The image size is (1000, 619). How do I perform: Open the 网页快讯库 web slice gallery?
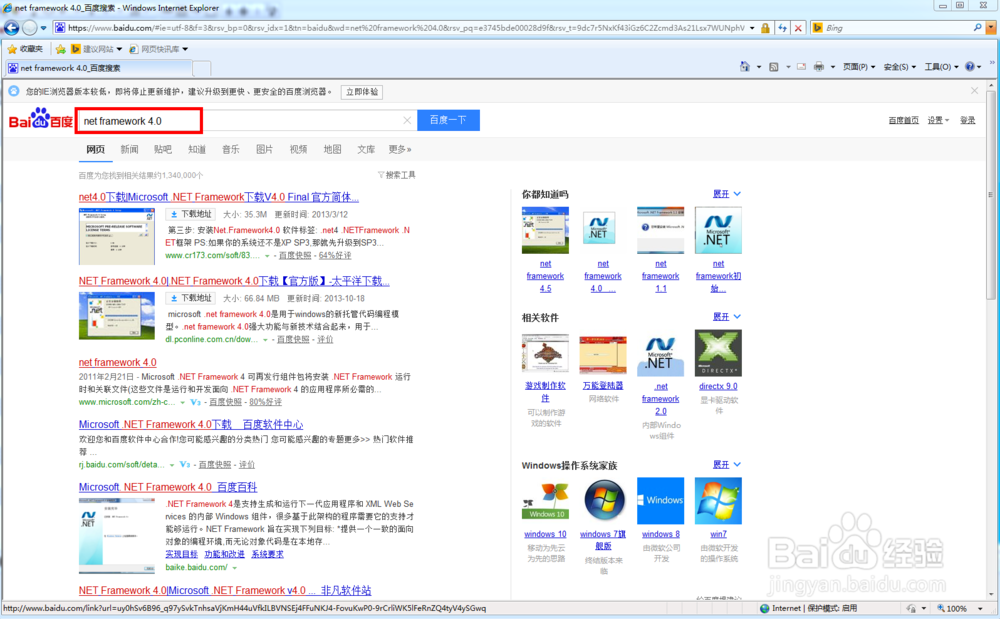click(x=158, y=49)
